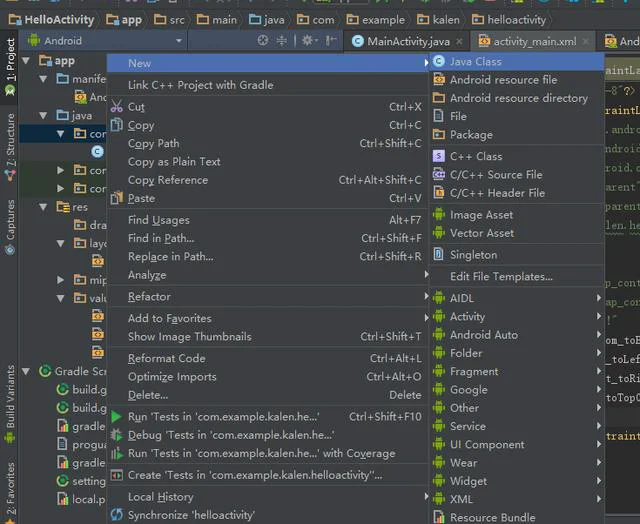Click the example breadcrumb folder

click(376, 20)
